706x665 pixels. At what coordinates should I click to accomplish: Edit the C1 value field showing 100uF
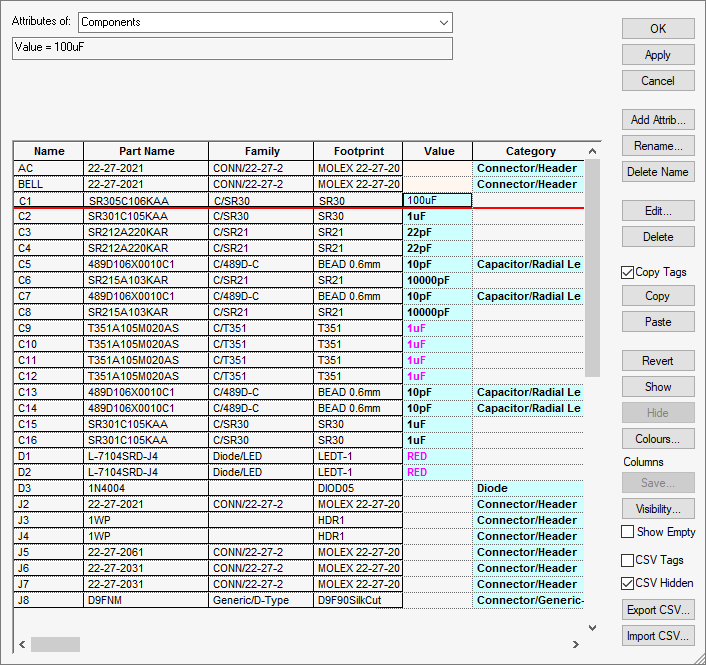coord(437,200)
